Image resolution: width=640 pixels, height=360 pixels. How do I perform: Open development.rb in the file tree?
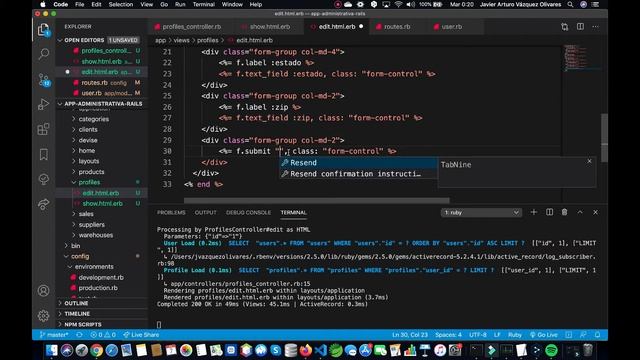101,278
